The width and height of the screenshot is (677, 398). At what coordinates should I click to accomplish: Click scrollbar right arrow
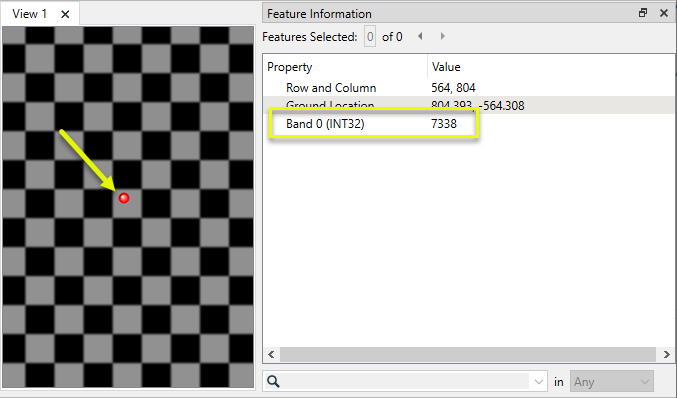pyautogui.click(x=666, y=354)
